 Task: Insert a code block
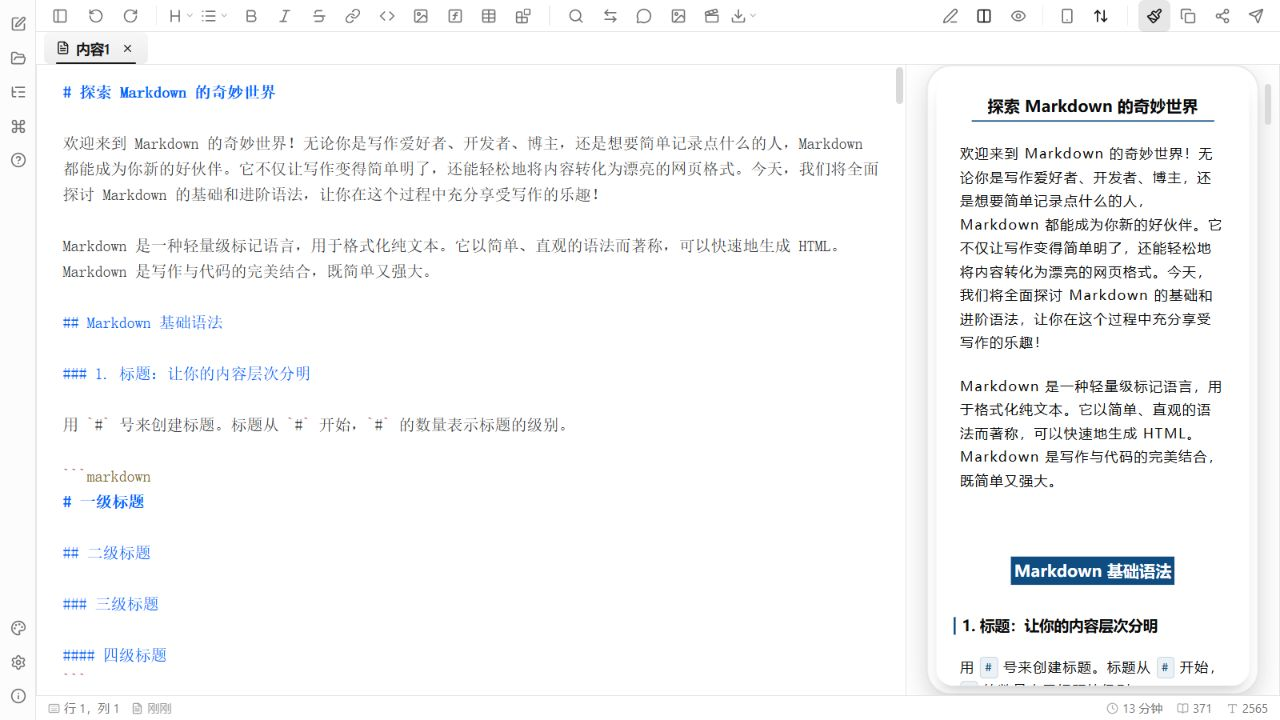click(387, 16)
